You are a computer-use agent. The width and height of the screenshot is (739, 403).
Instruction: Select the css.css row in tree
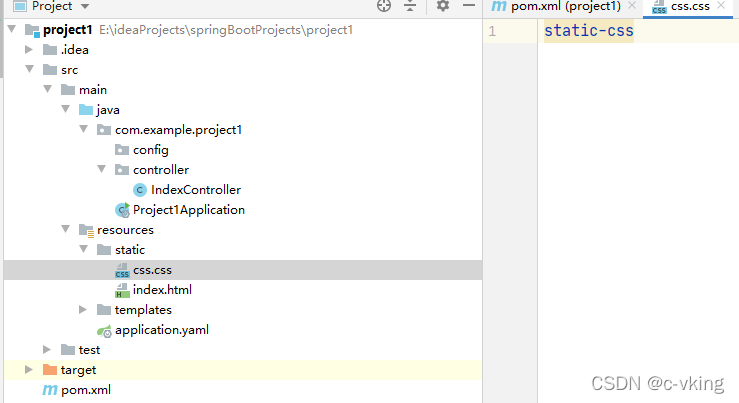pyautogui.click(x=243, y=270)
